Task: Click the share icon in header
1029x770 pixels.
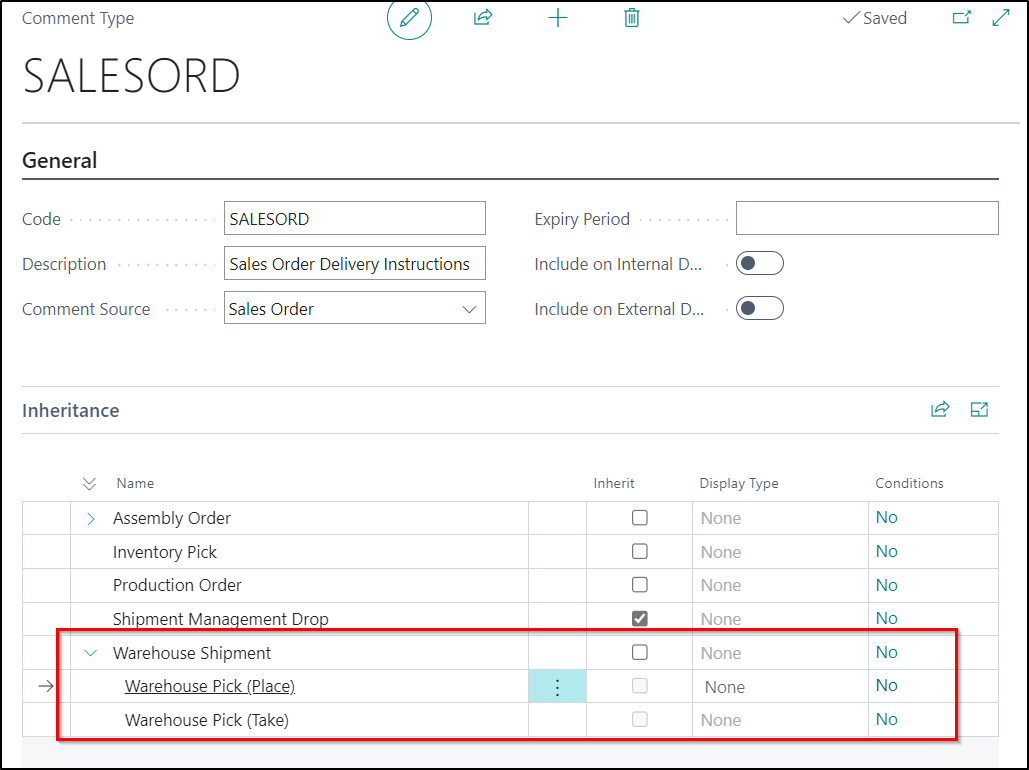Action: 483,18
